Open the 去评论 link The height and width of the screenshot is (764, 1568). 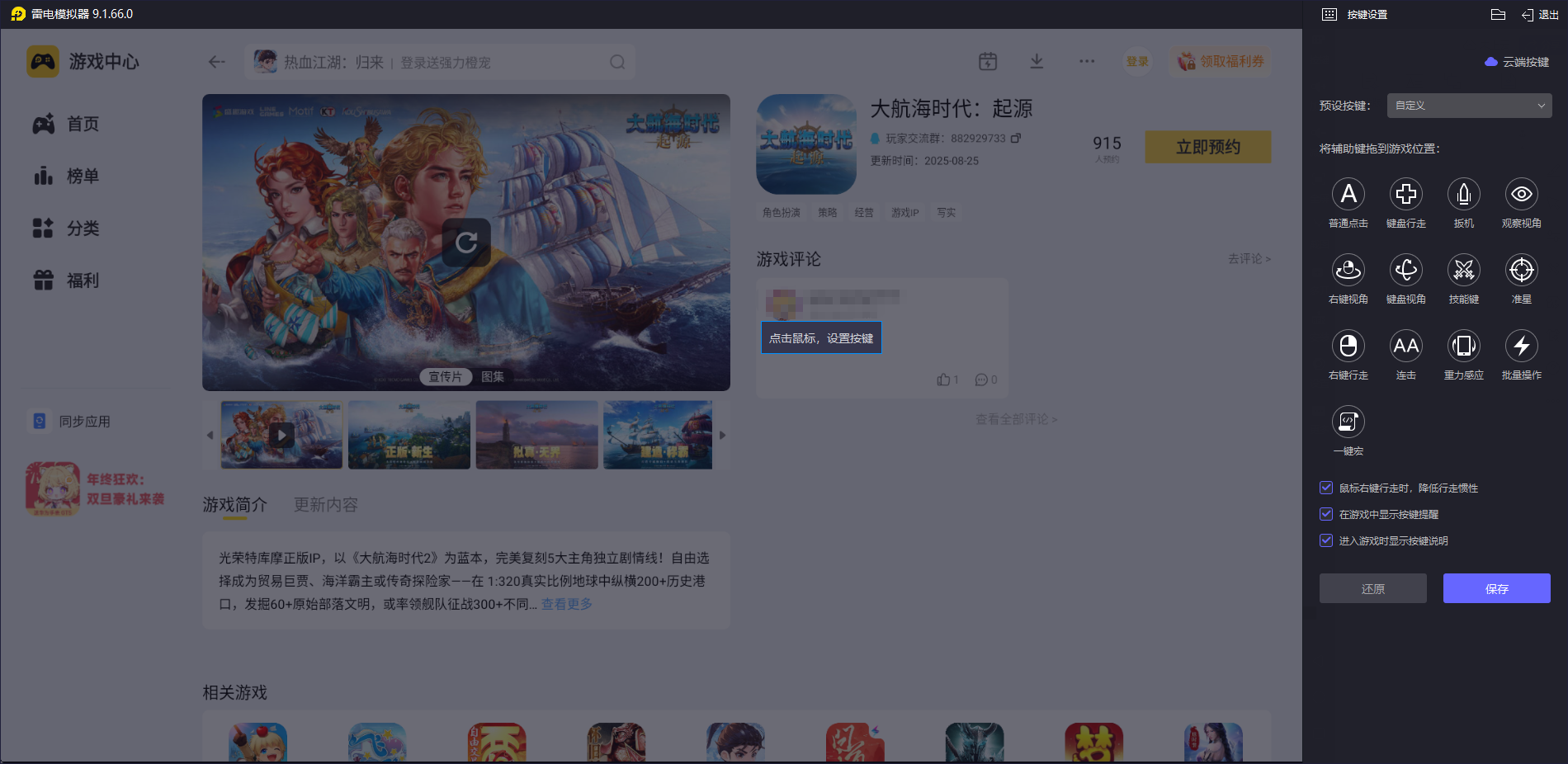click(1249, 258)
